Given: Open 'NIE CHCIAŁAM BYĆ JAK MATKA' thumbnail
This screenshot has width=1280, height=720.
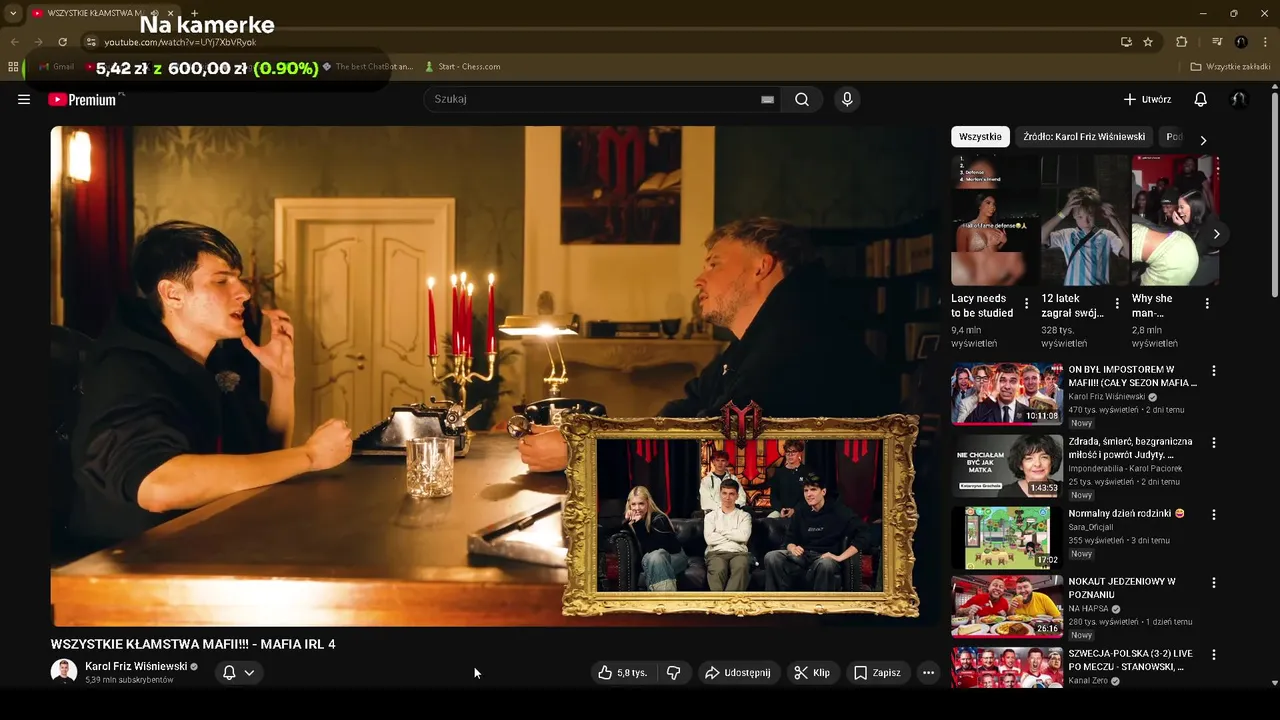Looking at the screenshot, I should click(x=1007, y=466).
